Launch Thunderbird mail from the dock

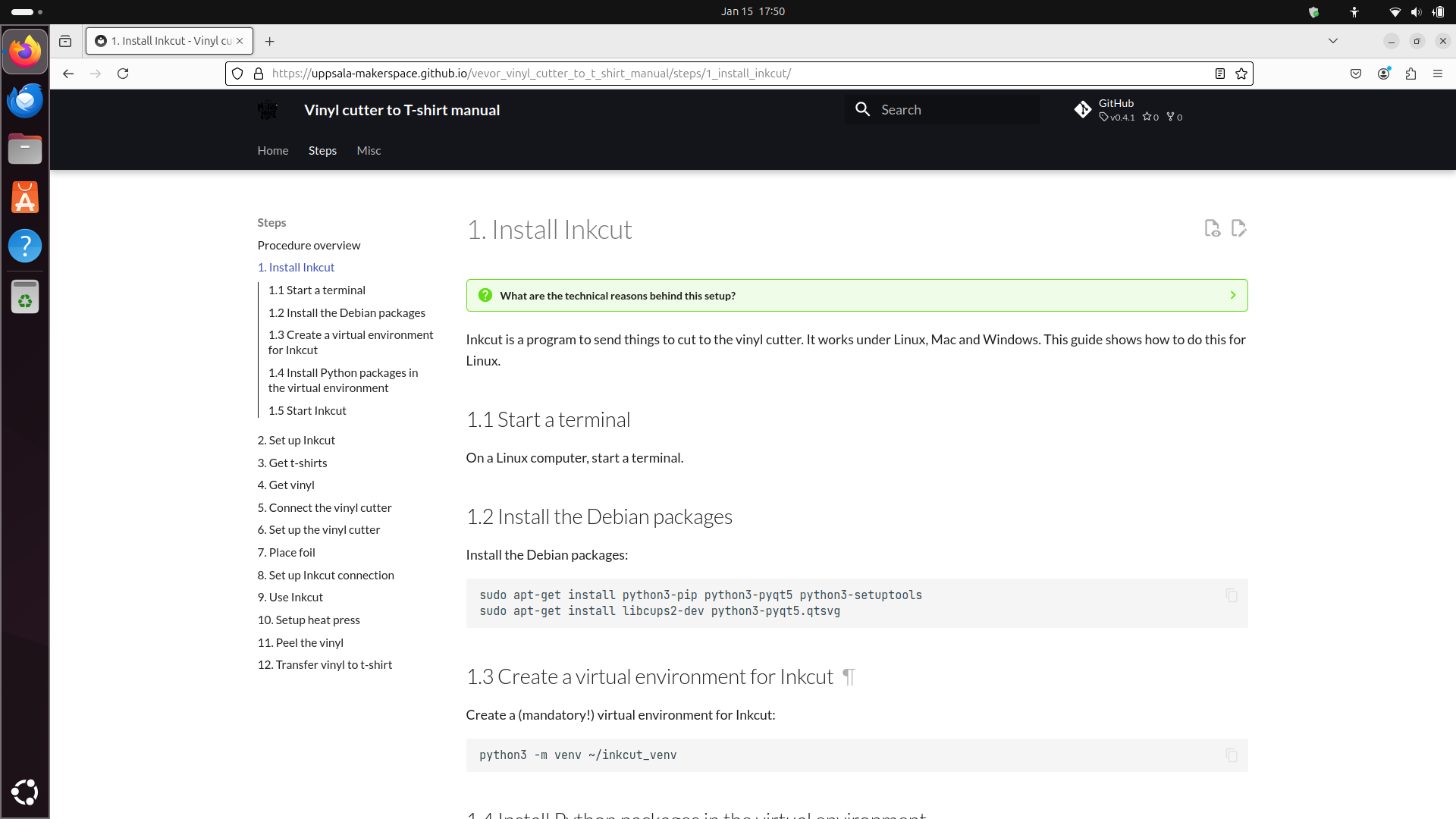[25, 100]
